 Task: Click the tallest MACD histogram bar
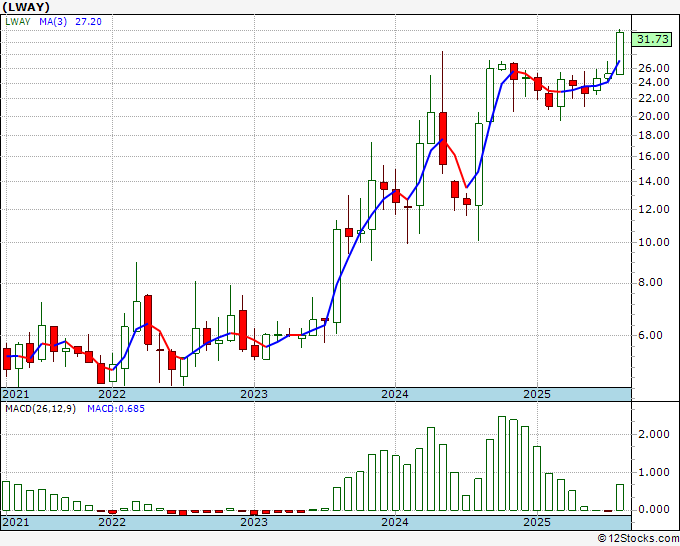[502, 464]
